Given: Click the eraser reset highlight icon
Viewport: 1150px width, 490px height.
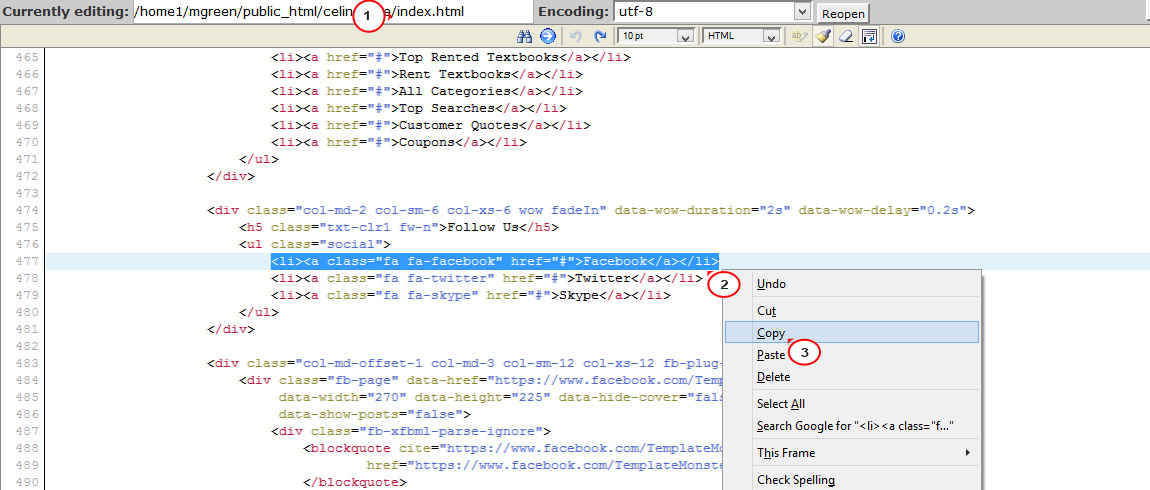Looking at the screenshot, I should [846, 36].
